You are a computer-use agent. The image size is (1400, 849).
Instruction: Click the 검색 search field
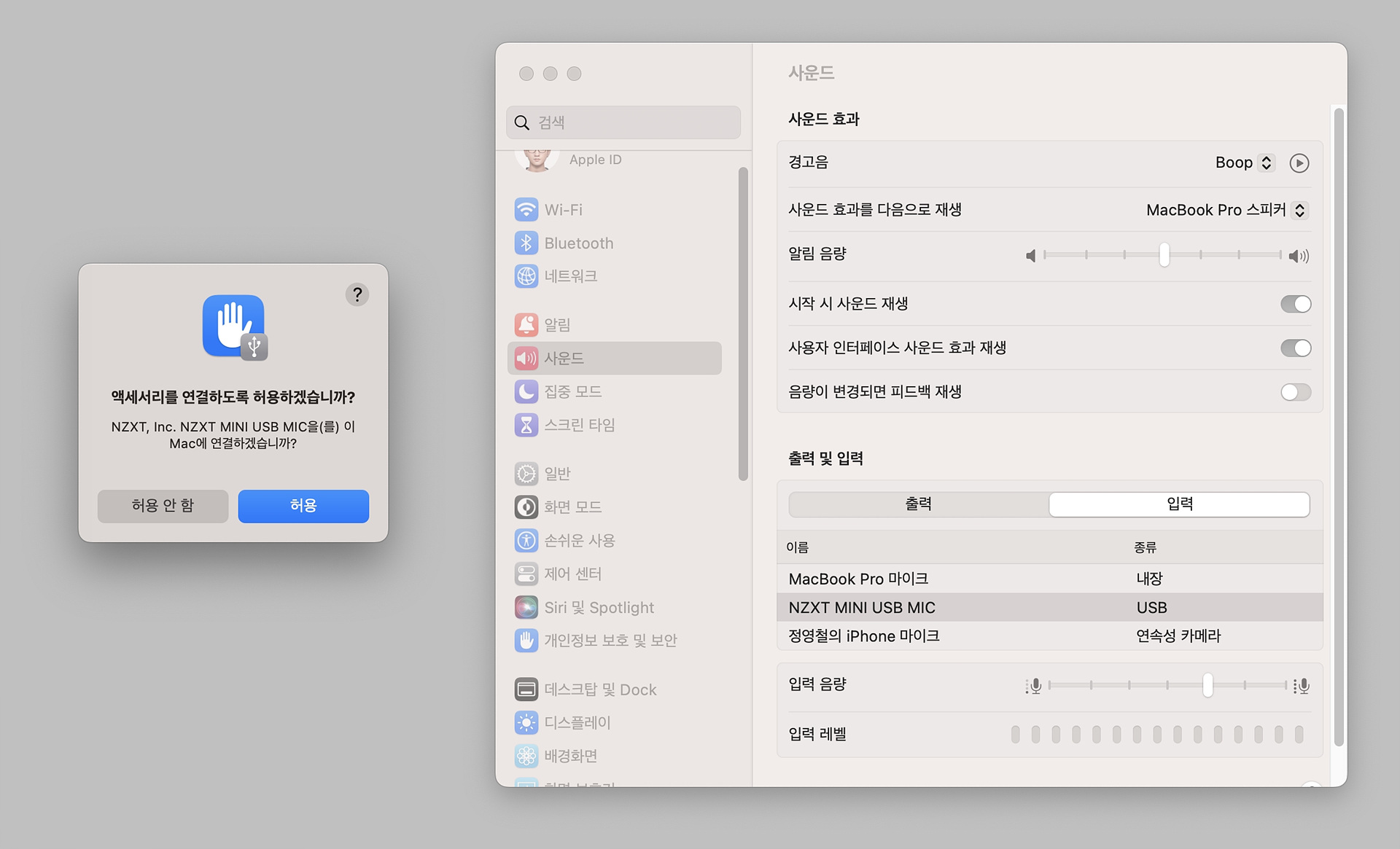(x=623, y=122)
